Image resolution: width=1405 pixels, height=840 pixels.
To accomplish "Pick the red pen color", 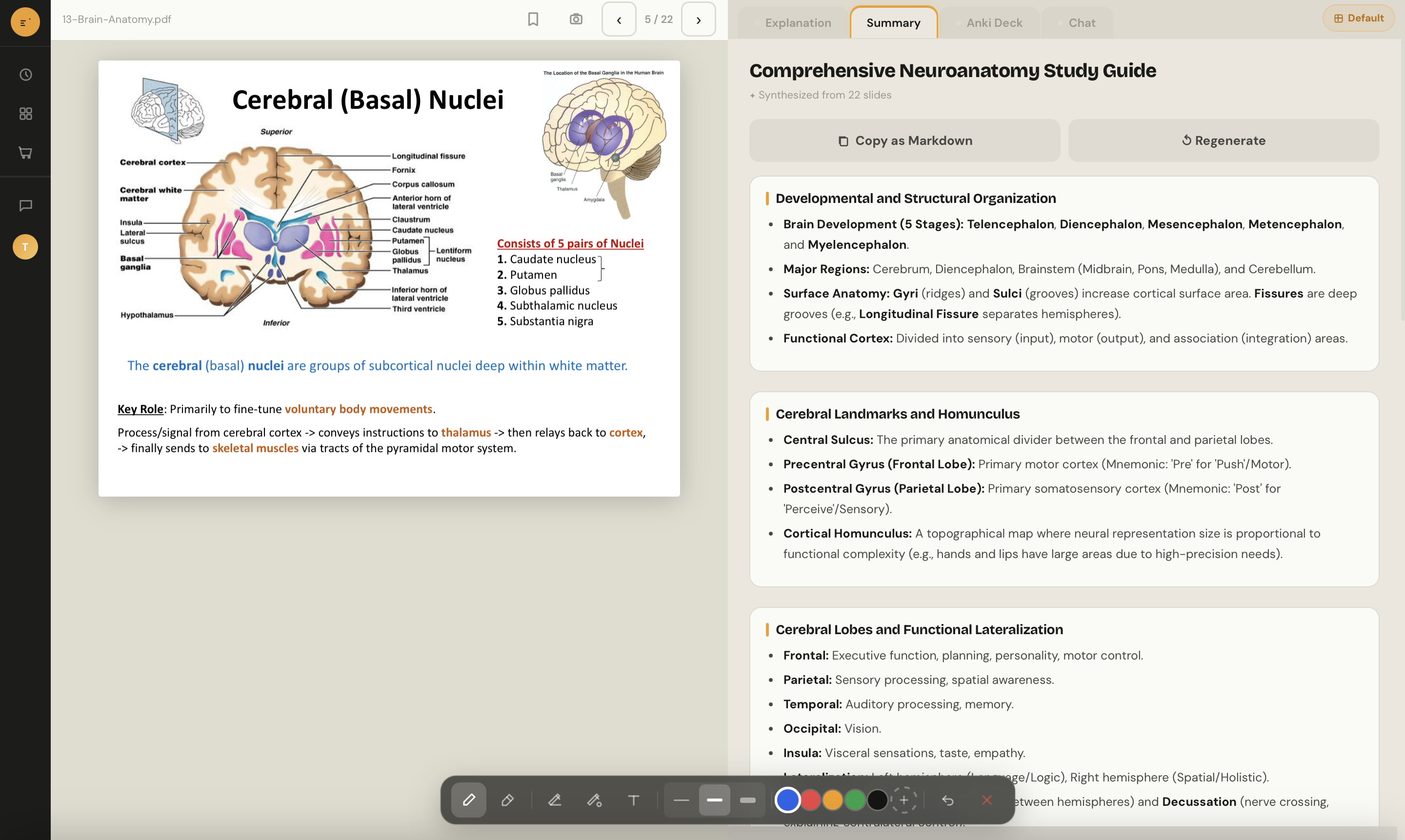I will pos(810,800).
